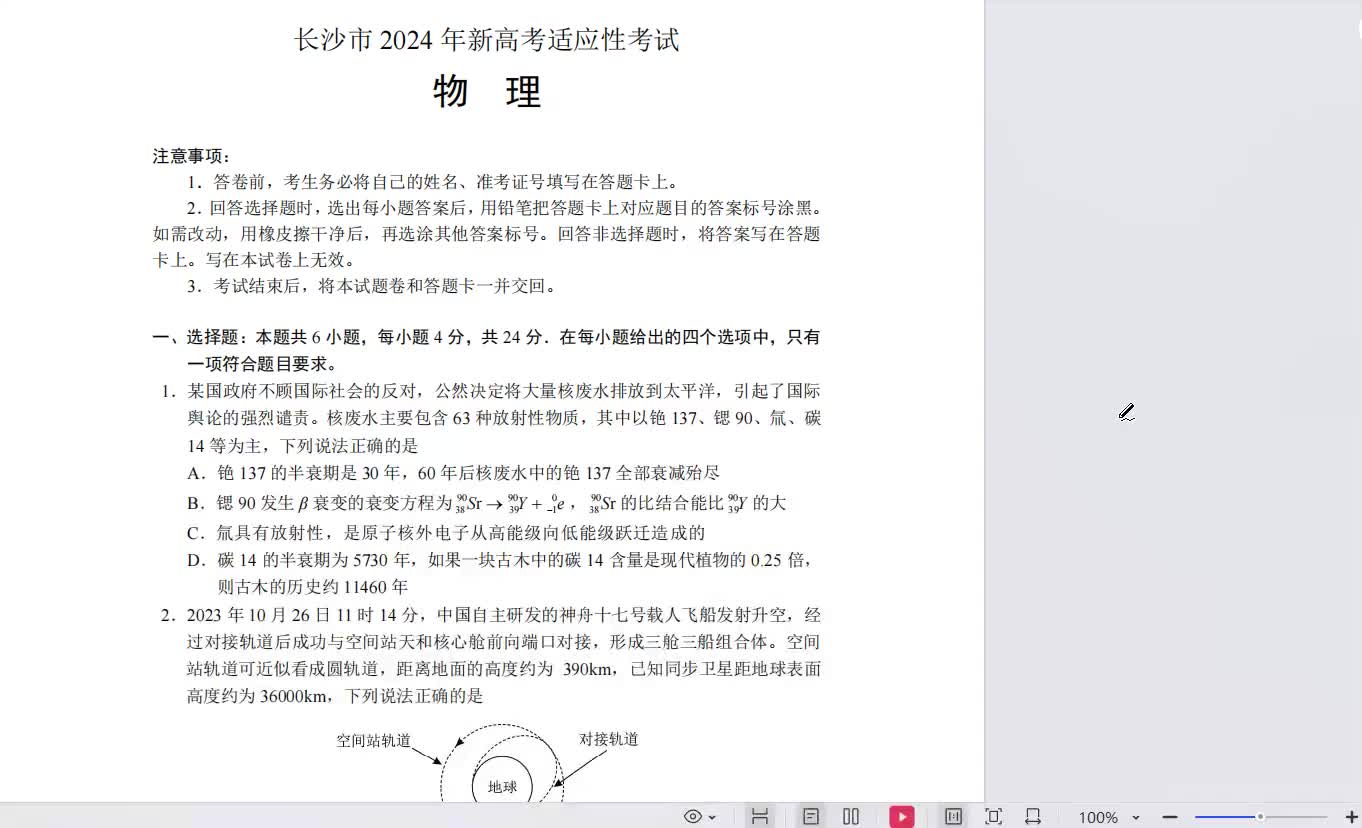Switch to single page view icon
Viewport: 1362px width, 828px height.
pyautogui.click(x=811, y=817)
